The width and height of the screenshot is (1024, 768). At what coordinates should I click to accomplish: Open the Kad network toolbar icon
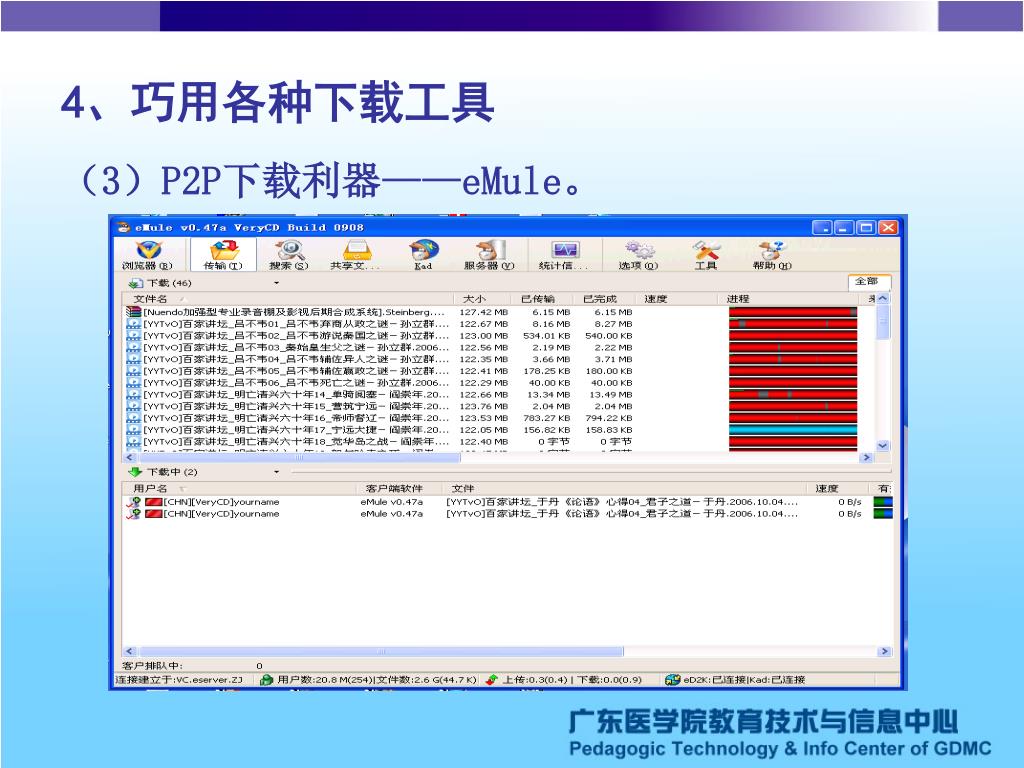(423, 255)
